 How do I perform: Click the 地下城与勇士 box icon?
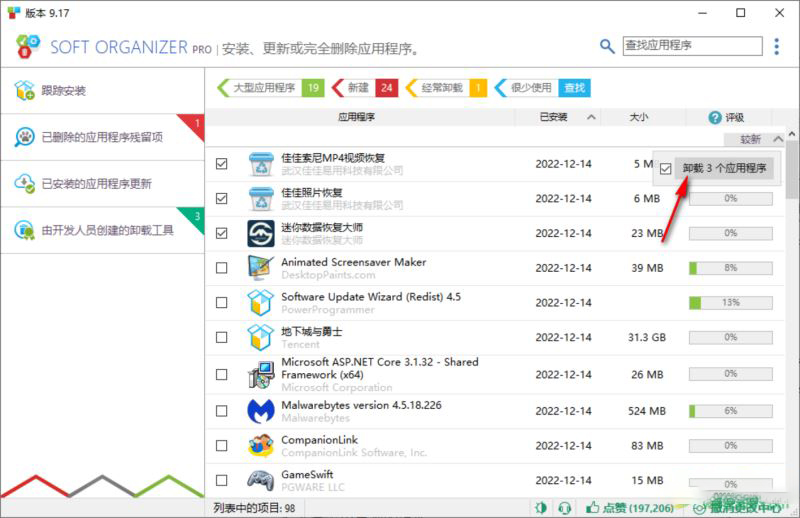click(x=261, y=337)
